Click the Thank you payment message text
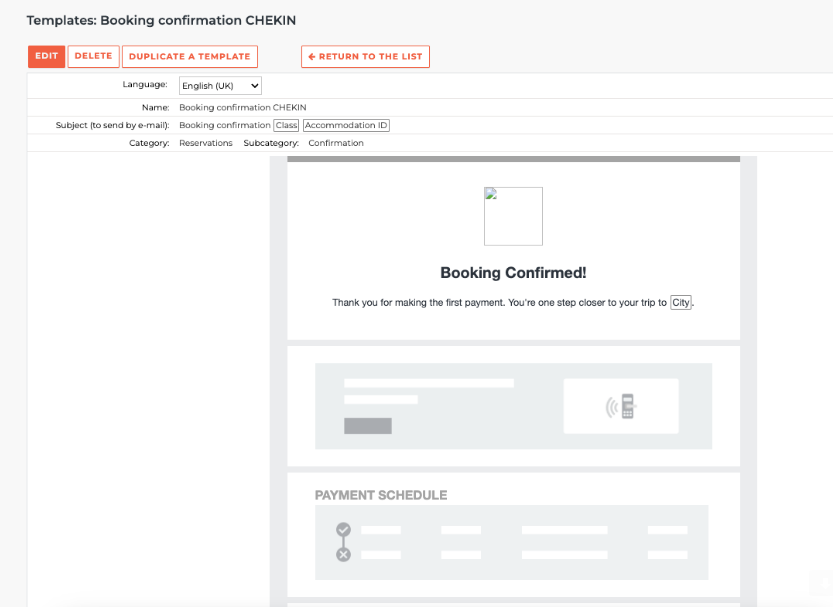This screenshot has width=833, height=607. [499, 302]
